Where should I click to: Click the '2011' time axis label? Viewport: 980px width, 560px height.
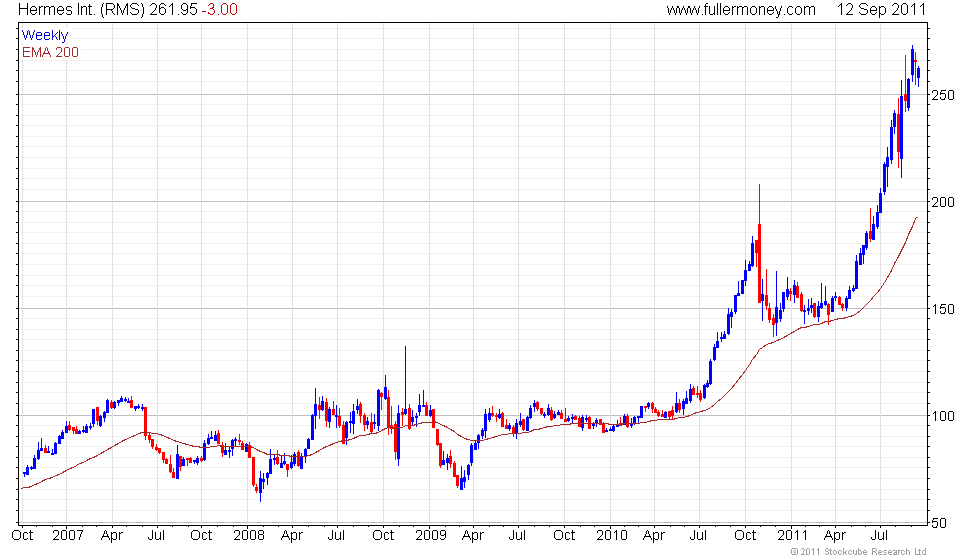click(x=792, y=536)
